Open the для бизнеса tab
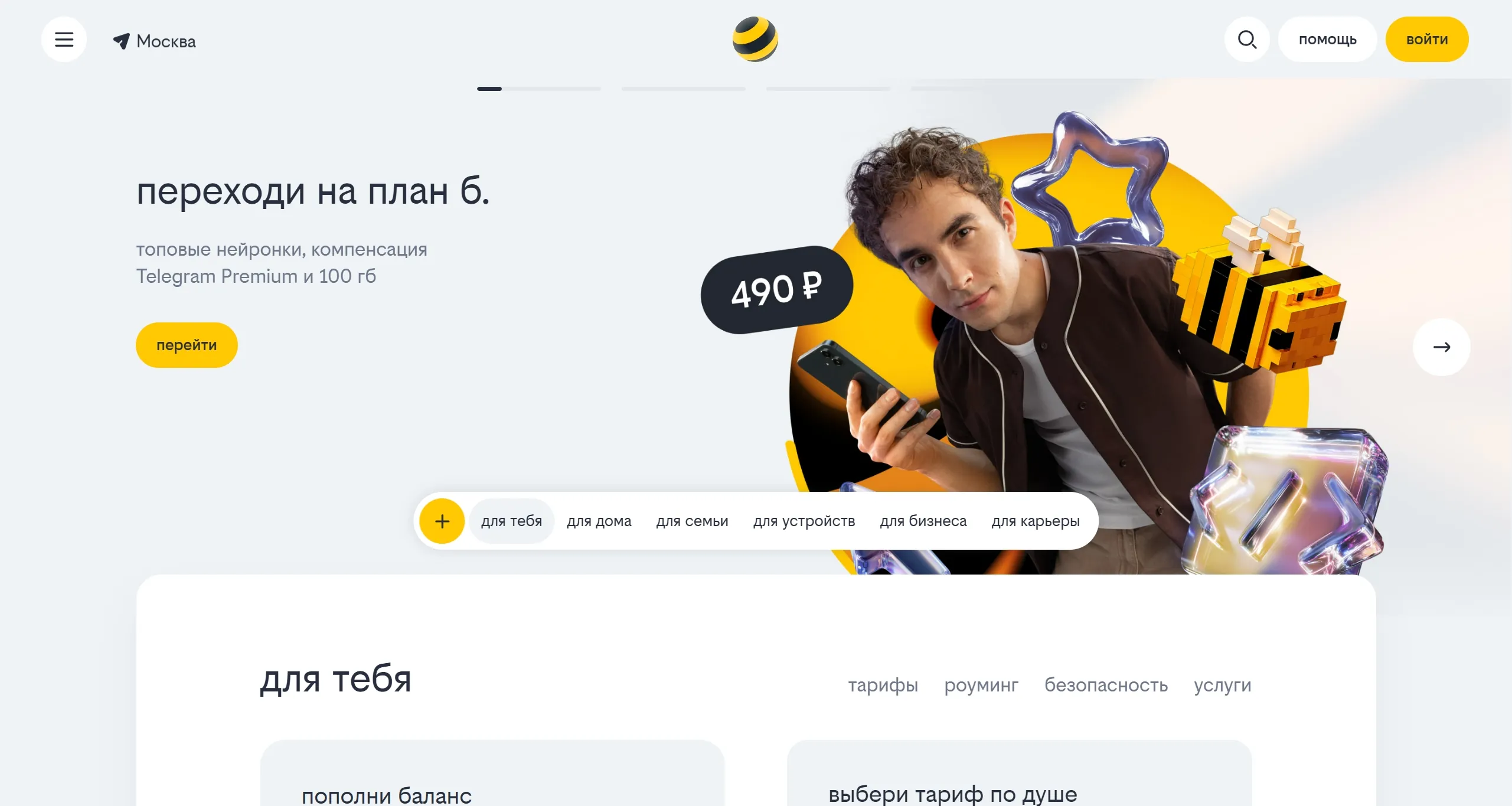 pyautogui.click(x=923, y=521)
